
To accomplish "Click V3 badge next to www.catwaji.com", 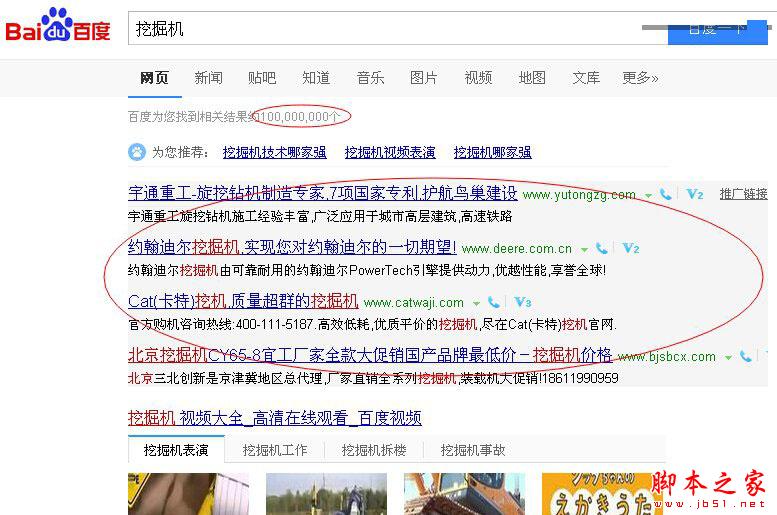I will coord(522,302).
